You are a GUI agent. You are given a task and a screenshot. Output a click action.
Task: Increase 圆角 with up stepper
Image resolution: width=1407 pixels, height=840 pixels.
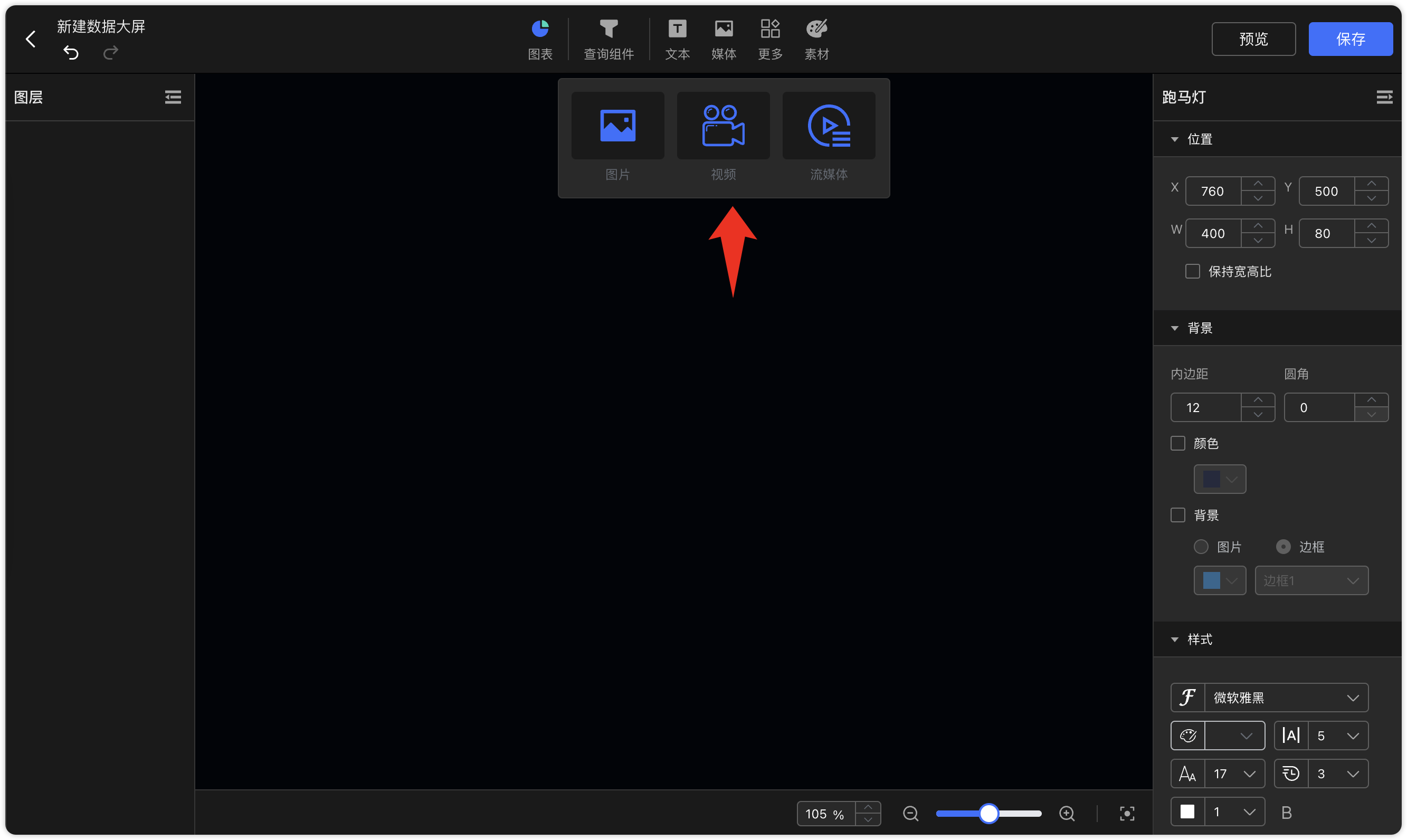coord(1371,400)
